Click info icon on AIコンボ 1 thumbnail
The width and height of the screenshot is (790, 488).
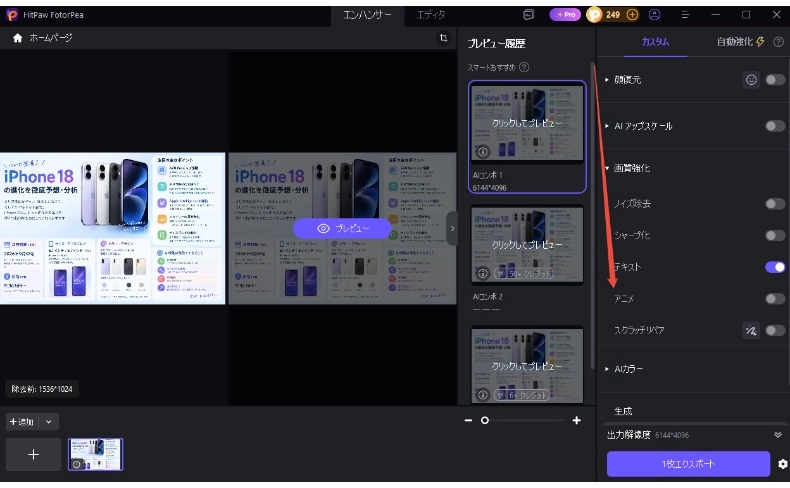coord(483,151)
